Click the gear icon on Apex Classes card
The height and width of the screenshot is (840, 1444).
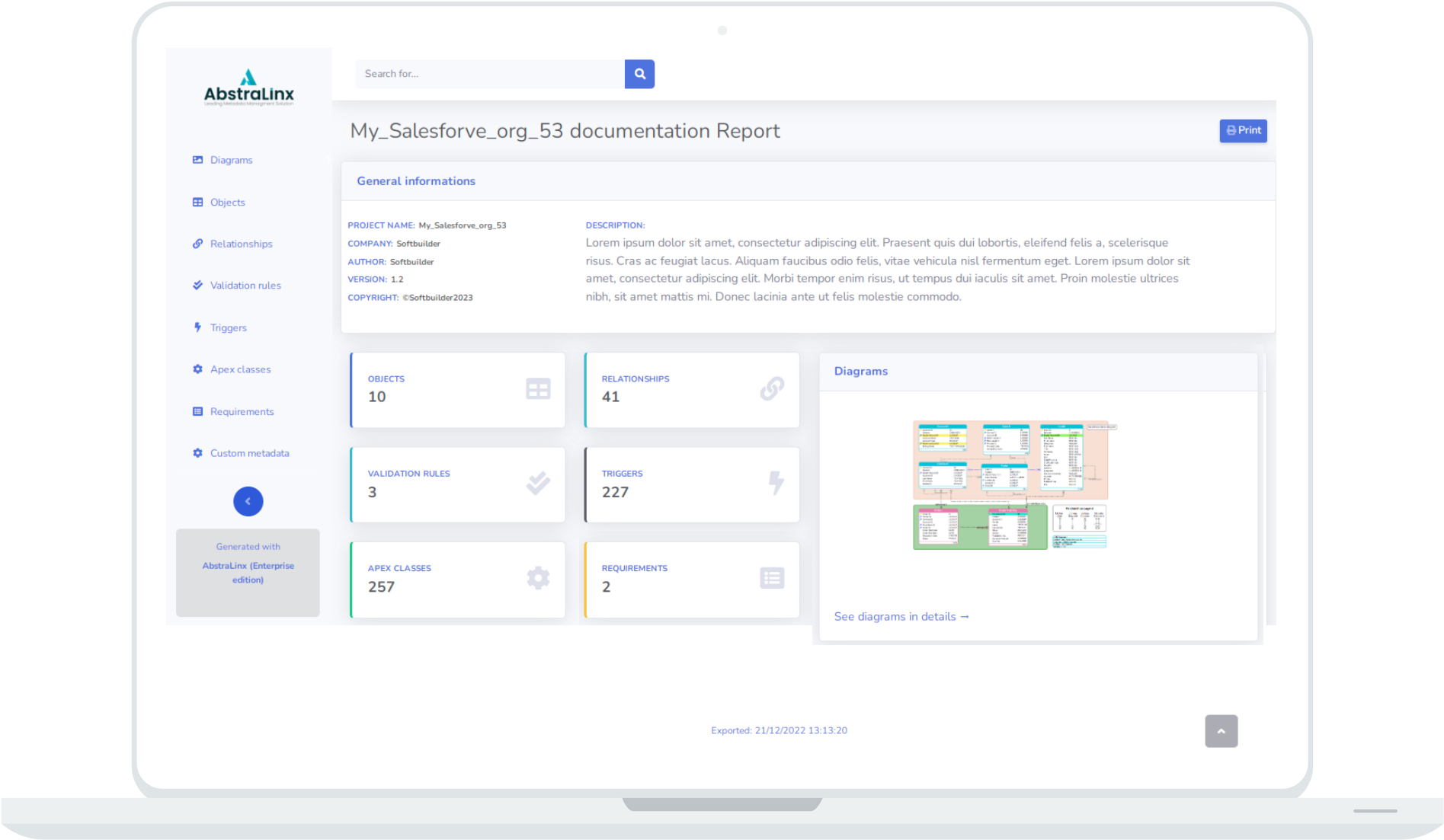click(x=538, y=578)
